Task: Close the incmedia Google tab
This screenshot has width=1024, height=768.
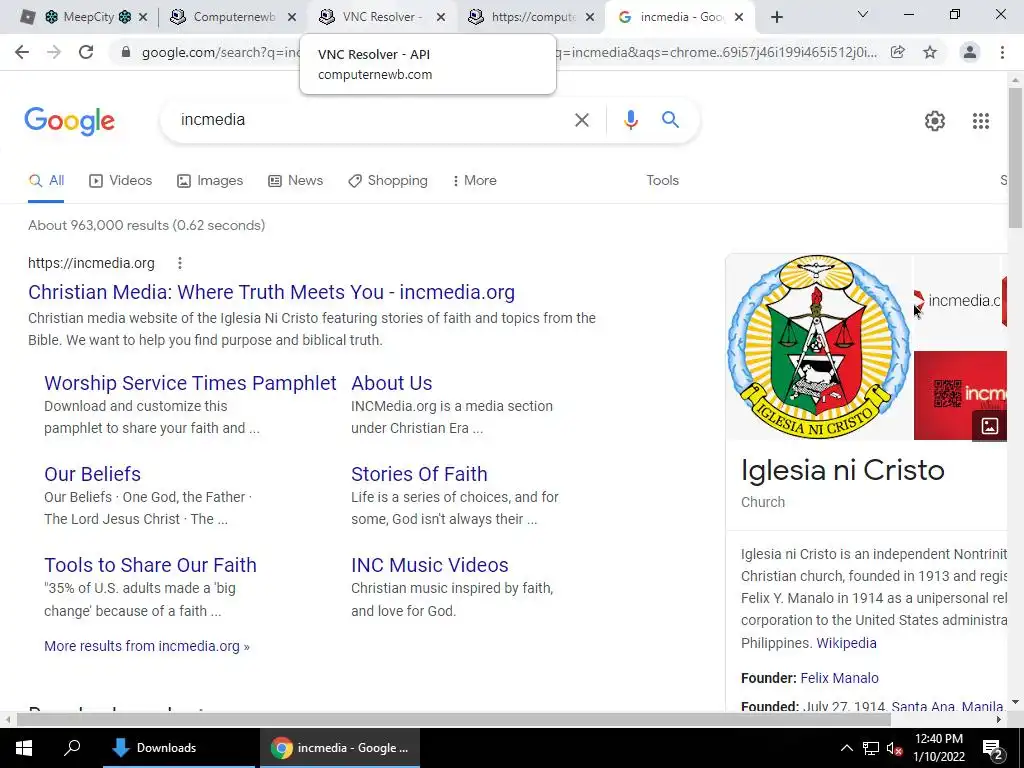Action: pos(739,17)
